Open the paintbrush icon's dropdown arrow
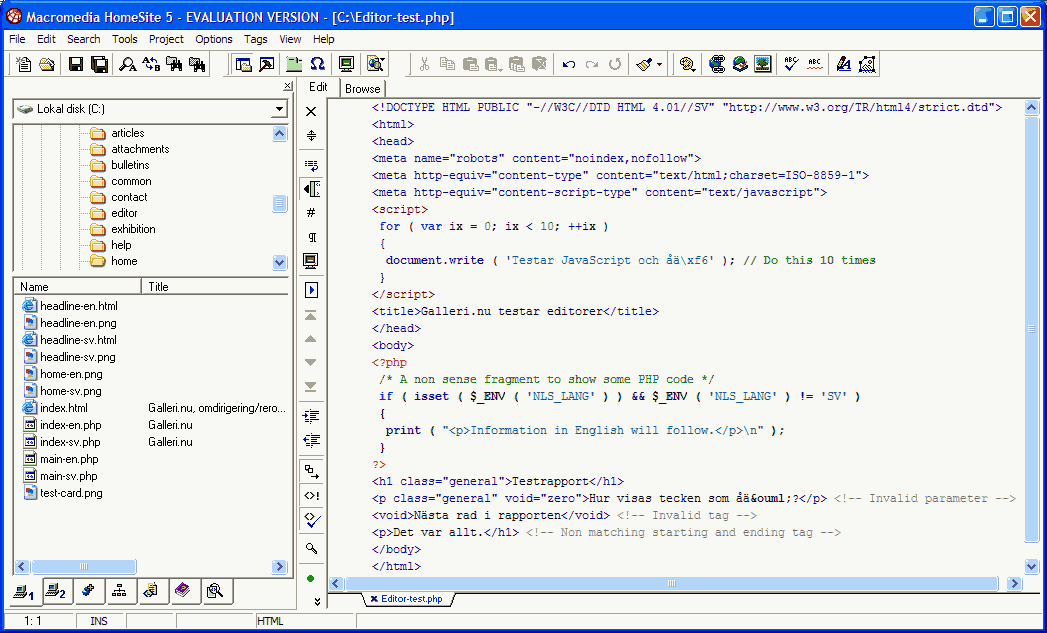Image resolution: width=1047 pixels, height=633 pixels. [660, 65]
